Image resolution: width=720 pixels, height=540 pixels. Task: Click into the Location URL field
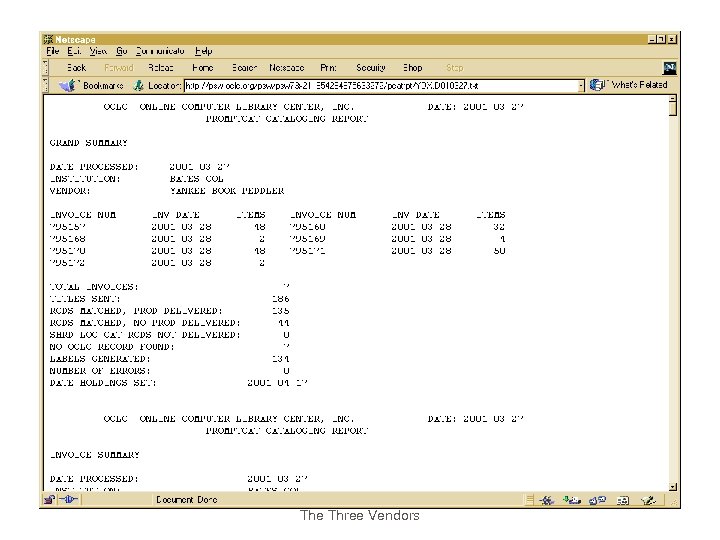(x=380, y=85)
